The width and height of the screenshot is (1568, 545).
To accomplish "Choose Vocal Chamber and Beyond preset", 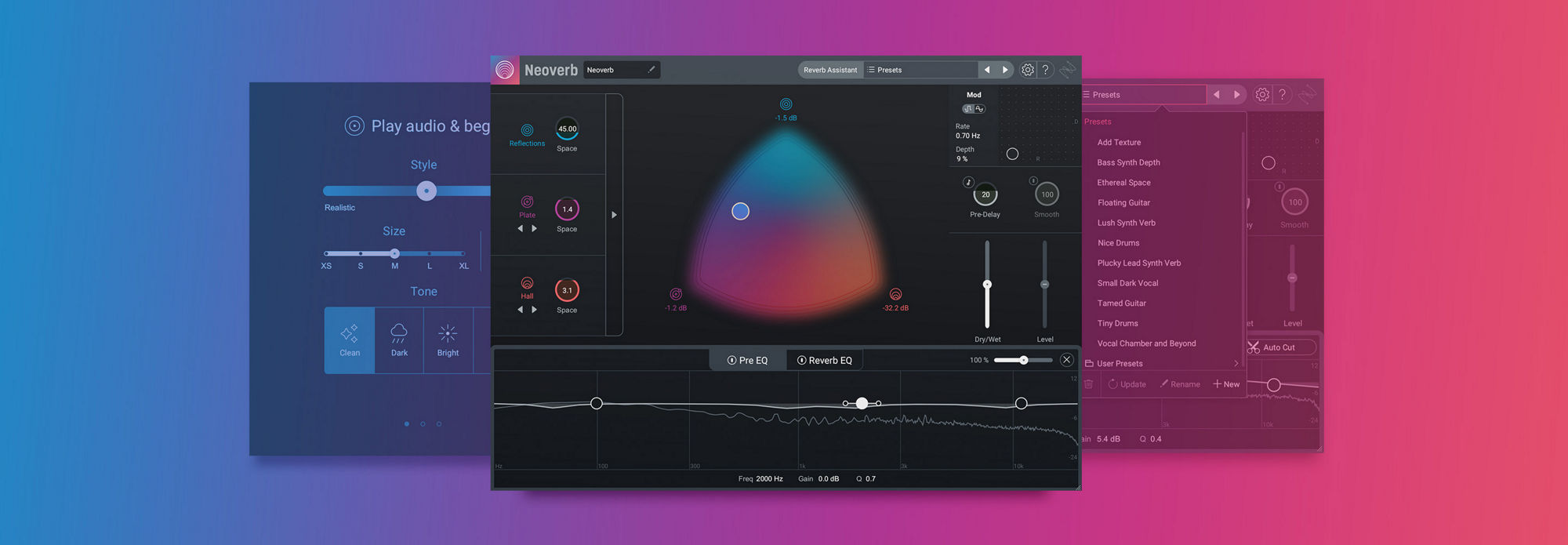I will (x=1146, y=343).
